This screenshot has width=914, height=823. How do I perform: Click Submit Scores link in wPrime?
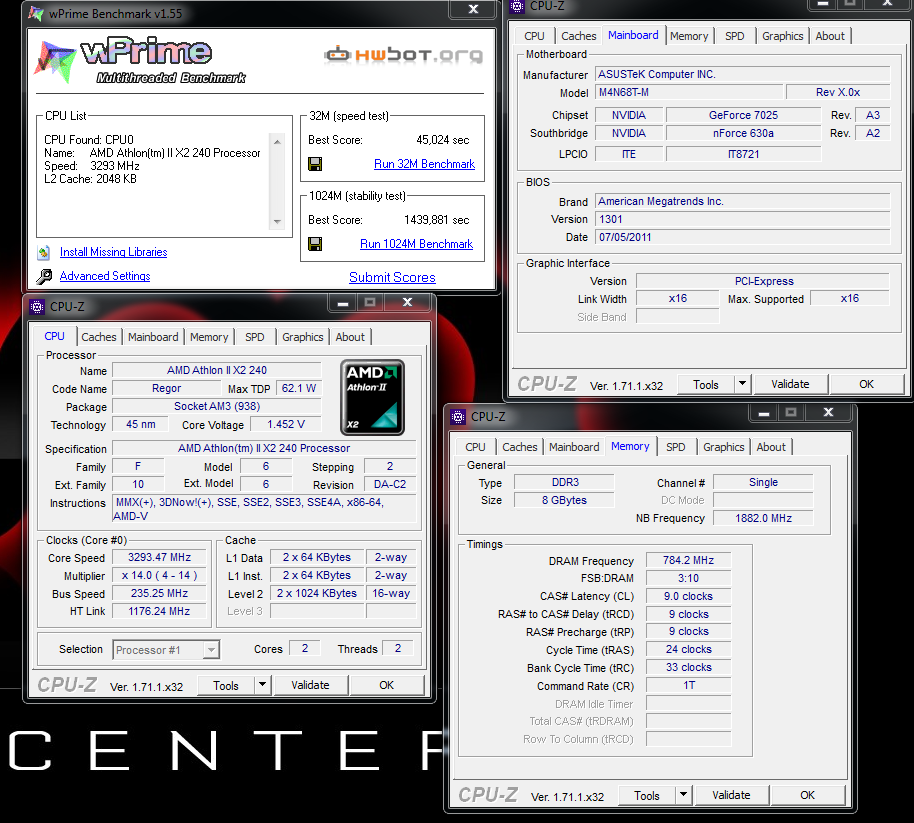coord(392,277)
